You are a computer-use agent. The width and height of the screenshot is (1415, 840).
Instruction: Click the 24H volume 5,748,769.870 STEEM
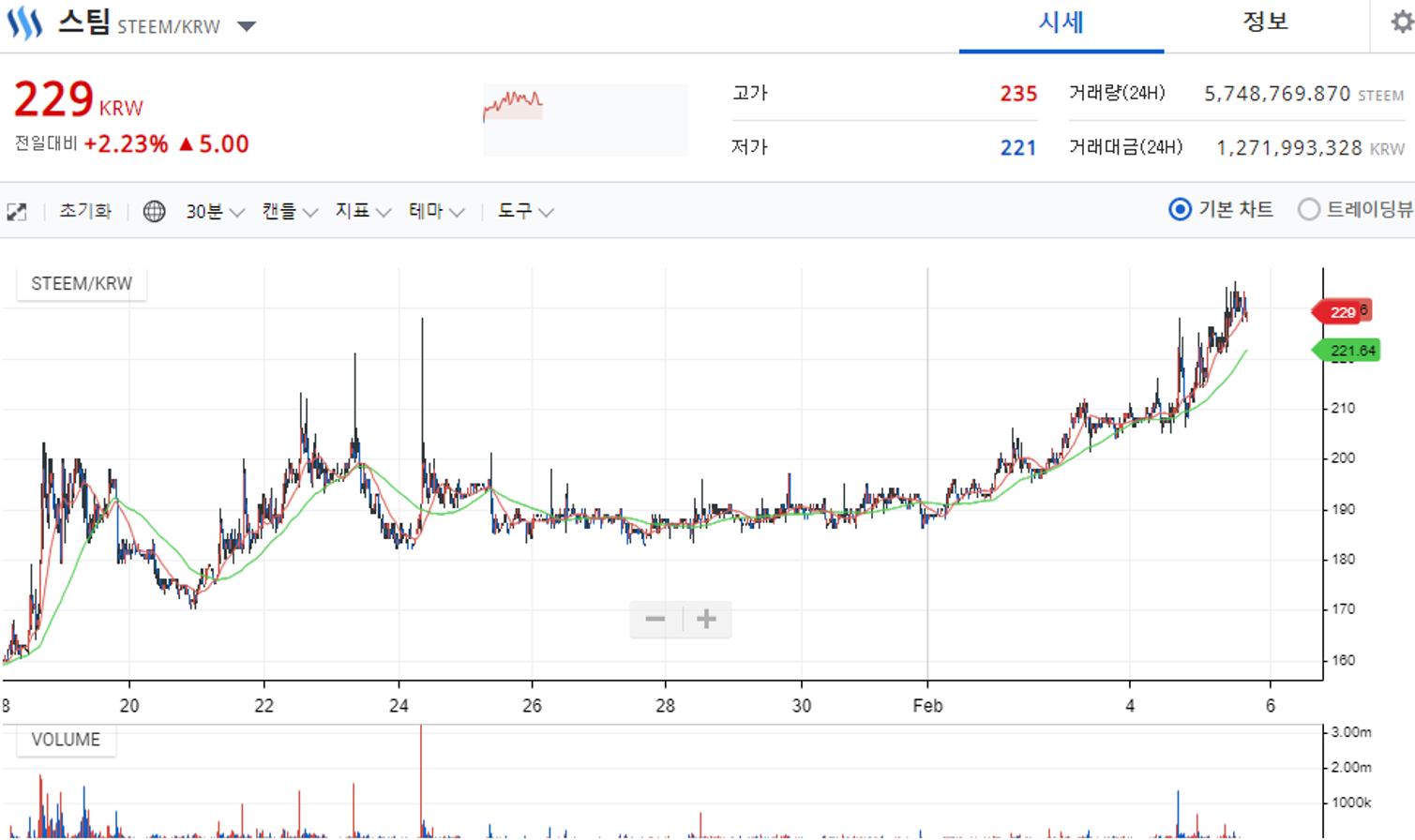(1303, 94)
